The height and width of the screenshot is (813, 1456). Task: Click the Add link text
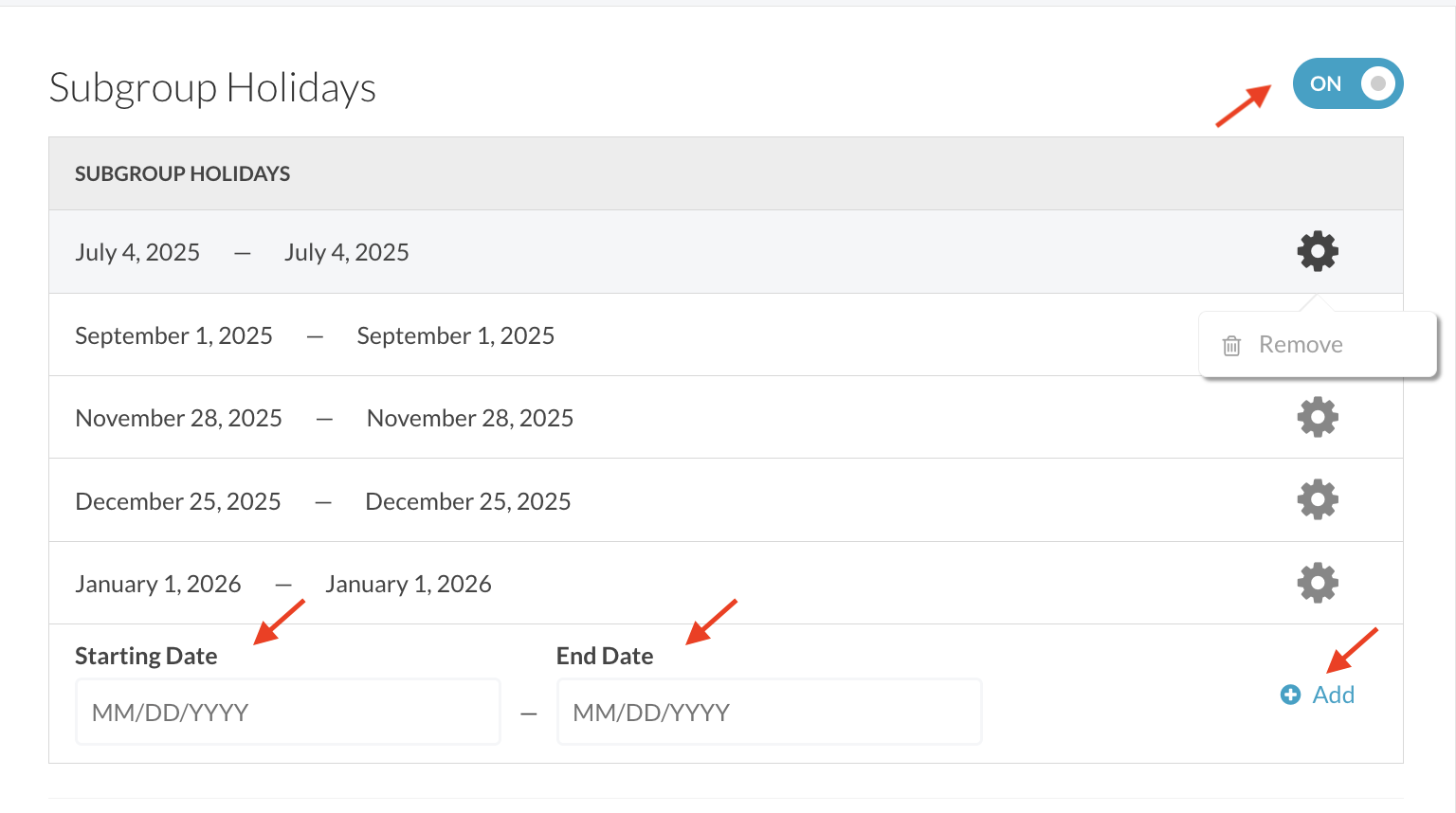coord(1333,695)
